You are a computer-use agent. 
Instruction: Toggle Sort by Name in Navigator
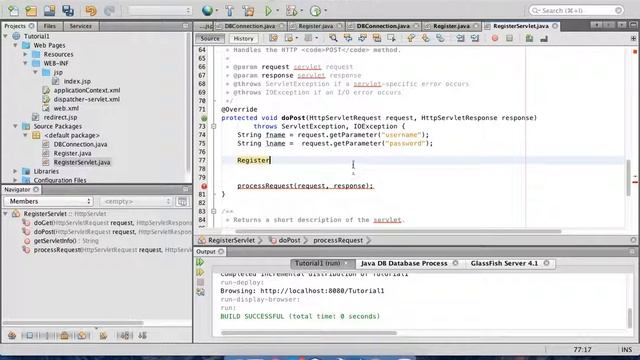pos(124,336)
